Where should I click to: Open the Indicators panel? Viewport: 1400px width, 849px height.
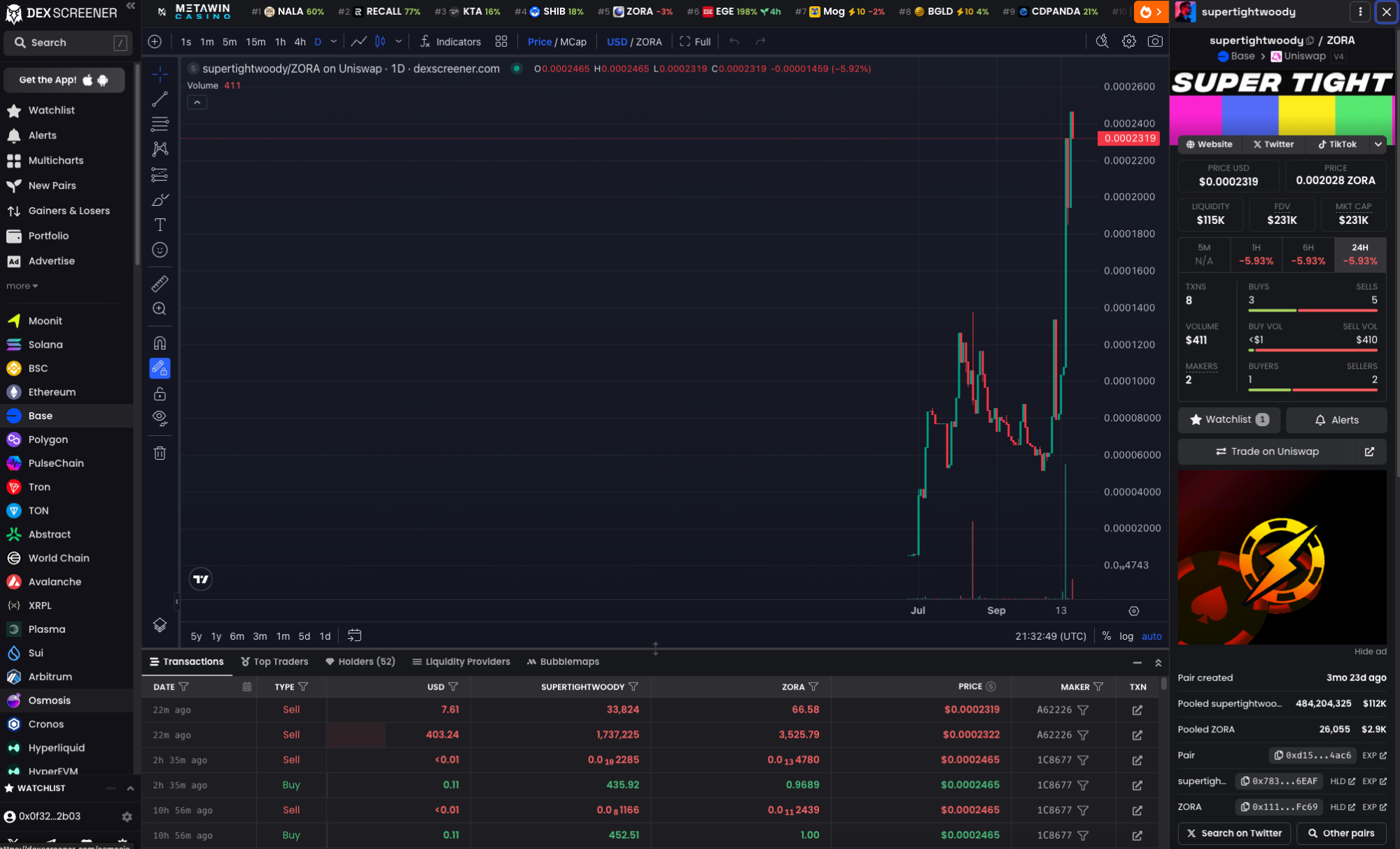pos(450,41)
